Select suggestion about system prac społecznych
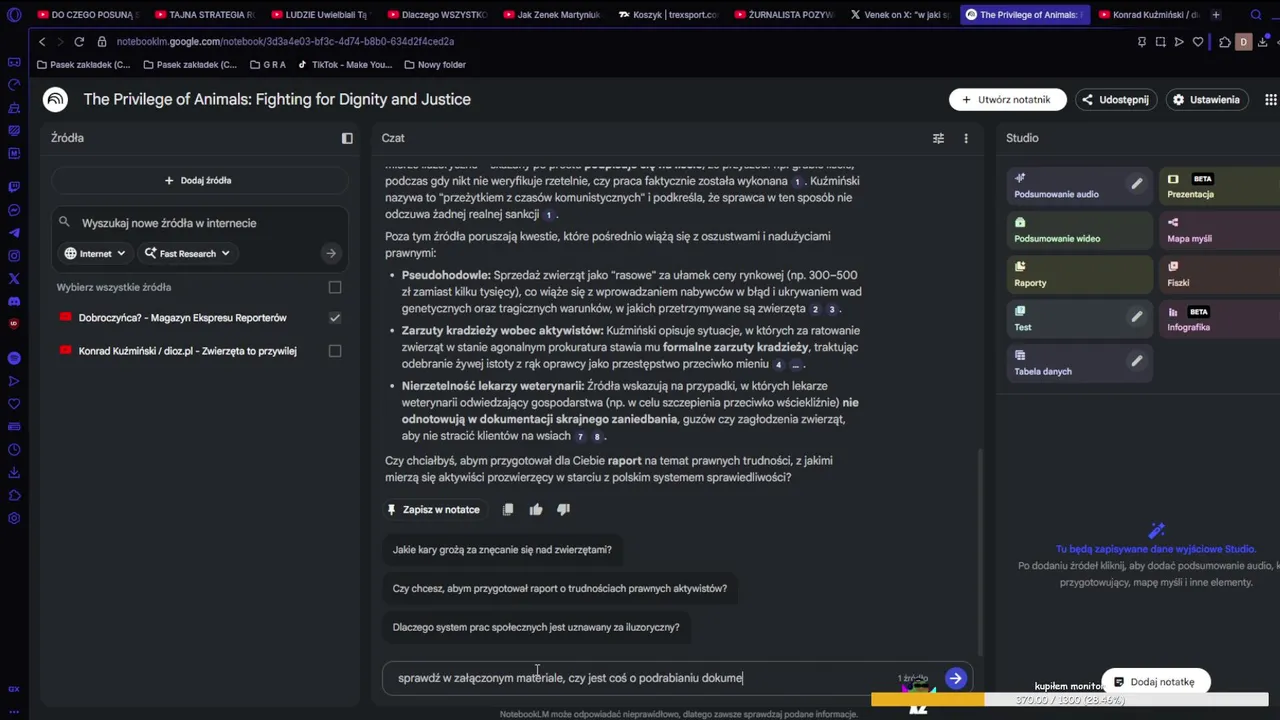 tap(536, 628)
